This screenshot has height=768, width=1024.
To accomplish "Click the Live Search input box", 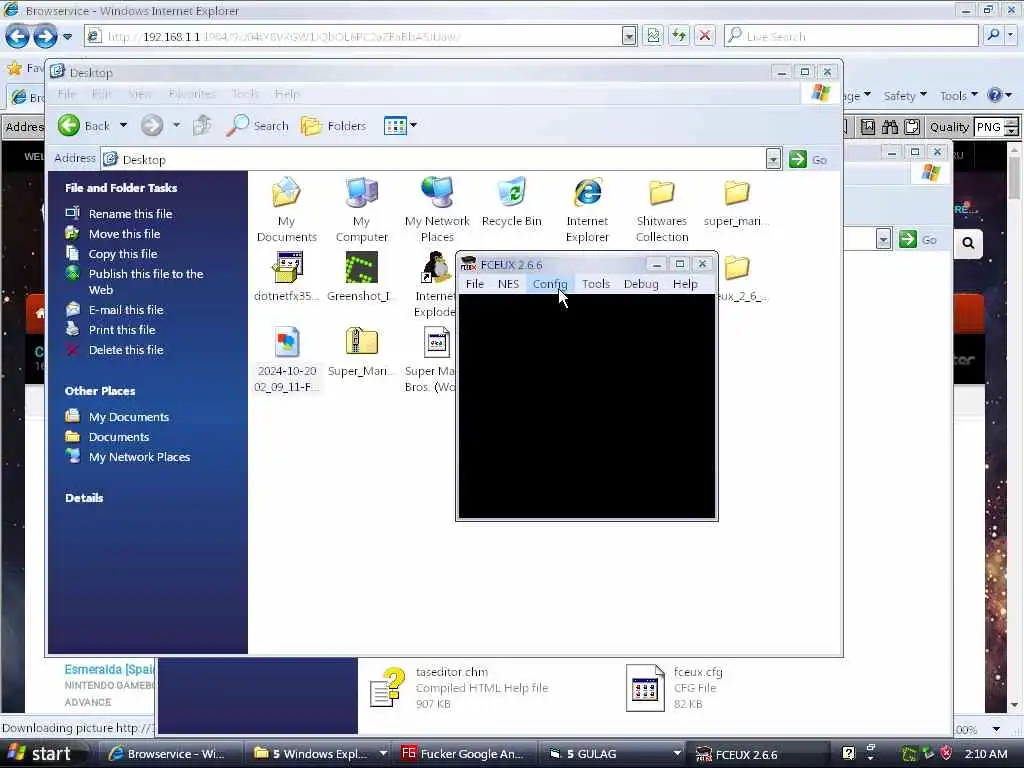I will [x=851, y=36].
